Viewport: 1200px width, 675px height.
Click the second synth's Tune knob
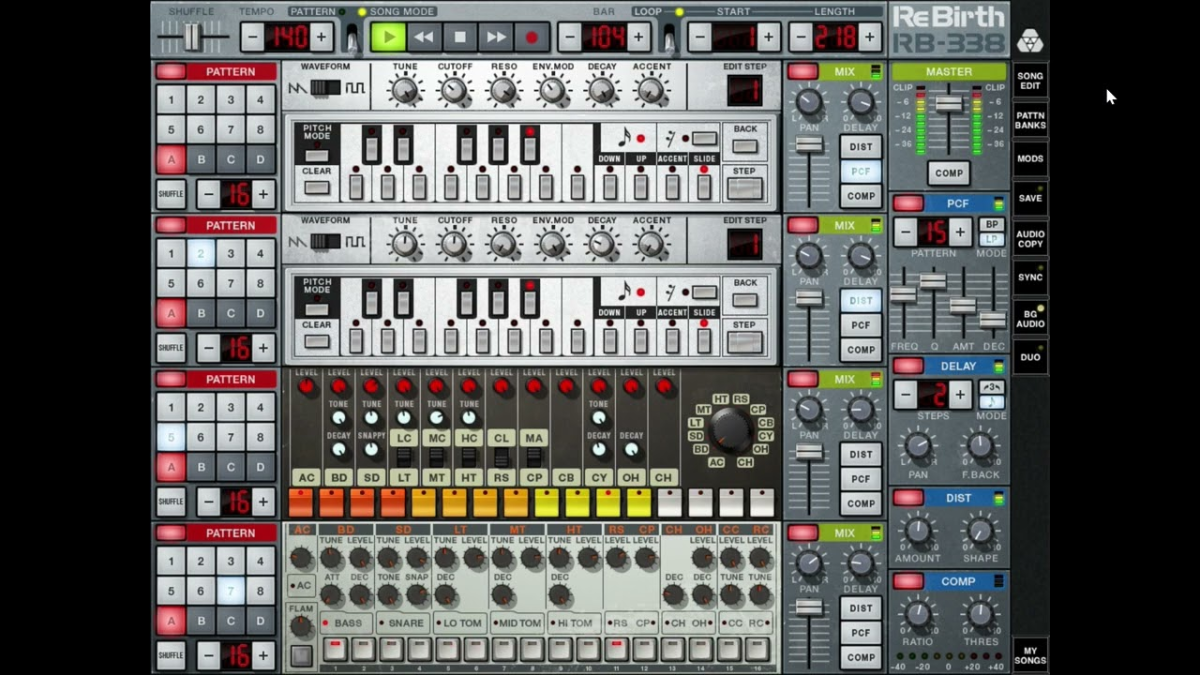point(404,244)
